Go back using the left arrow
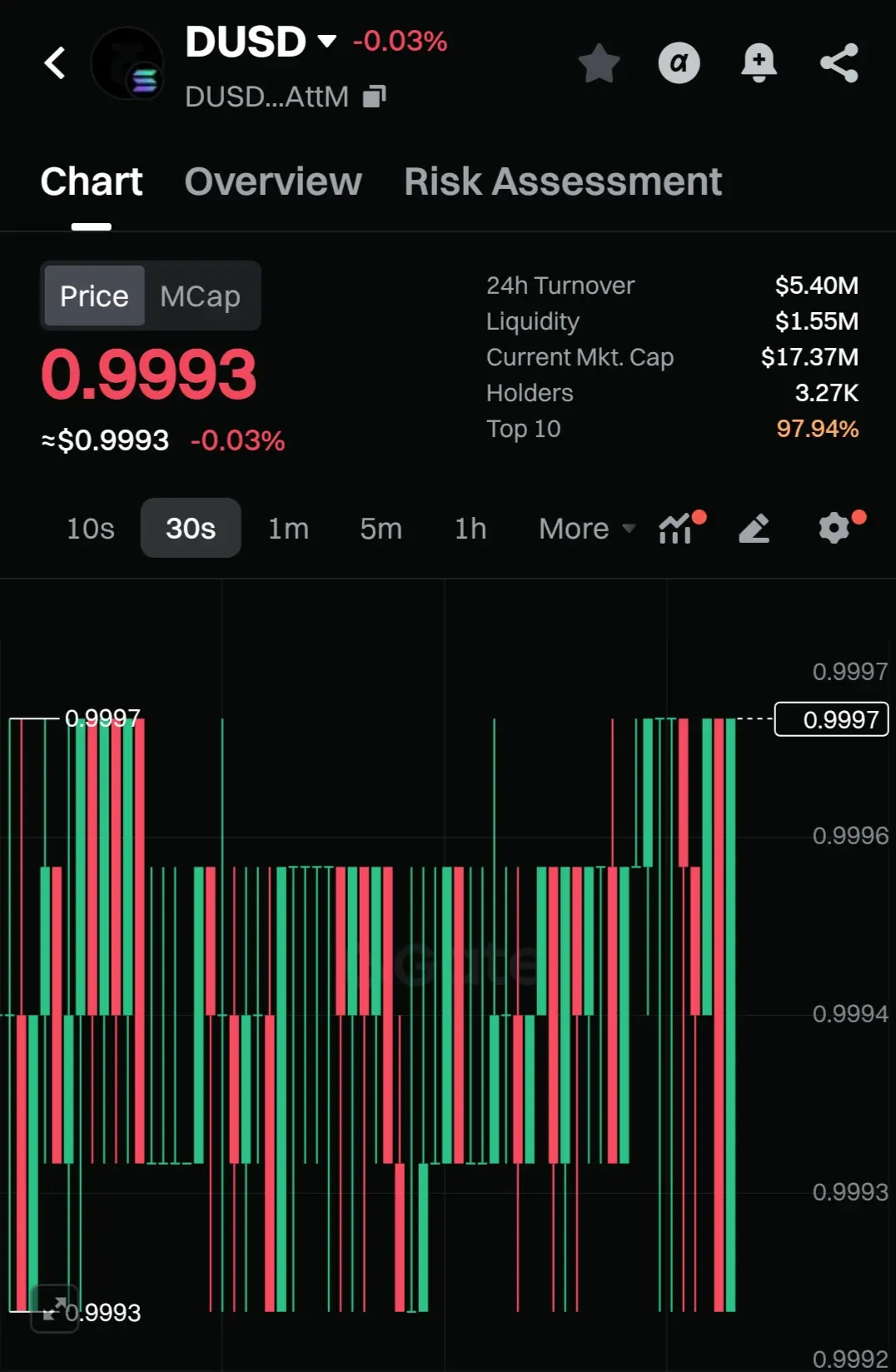 click(x=55, y=62)
